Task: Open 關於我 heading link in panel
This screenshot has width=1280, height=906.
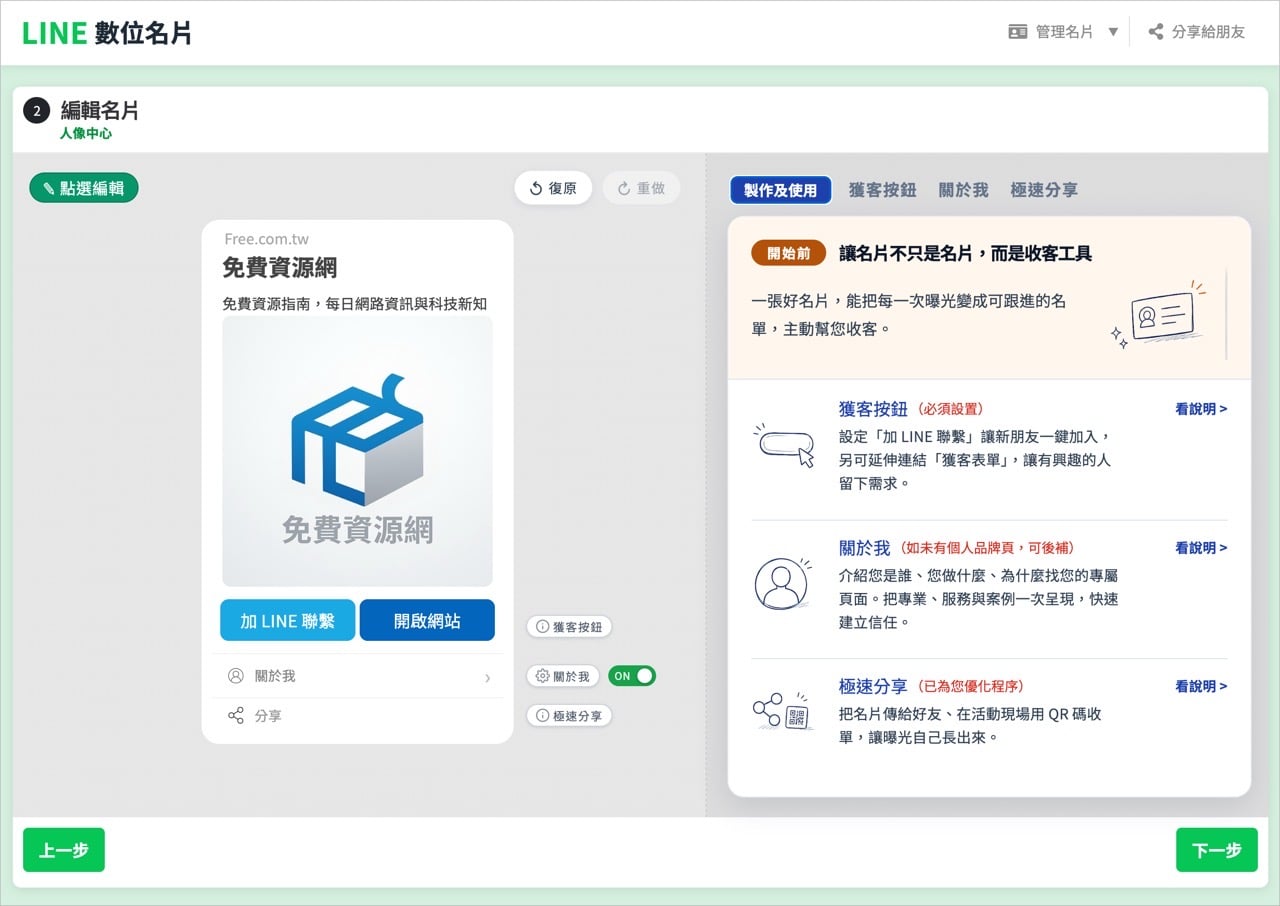Action: (864, 548)
